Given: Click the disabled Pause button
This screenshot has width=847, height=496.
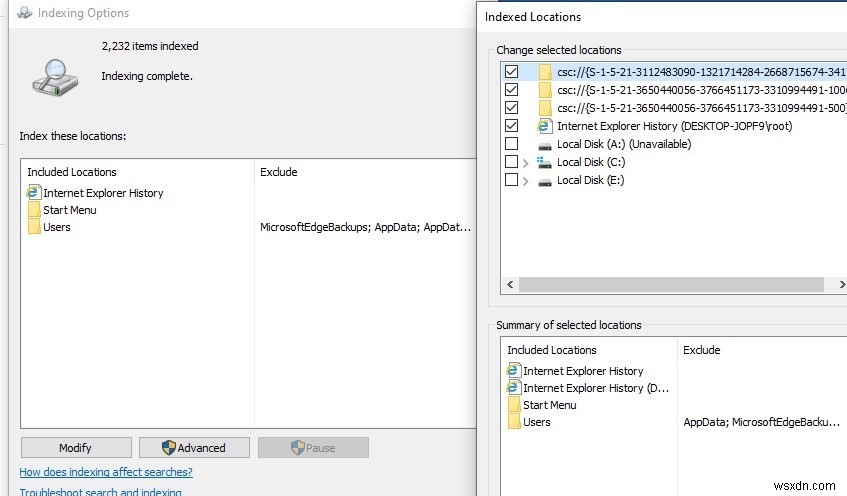Looking at the screenshot, I should pyautogui.click(x=313, y=447).
